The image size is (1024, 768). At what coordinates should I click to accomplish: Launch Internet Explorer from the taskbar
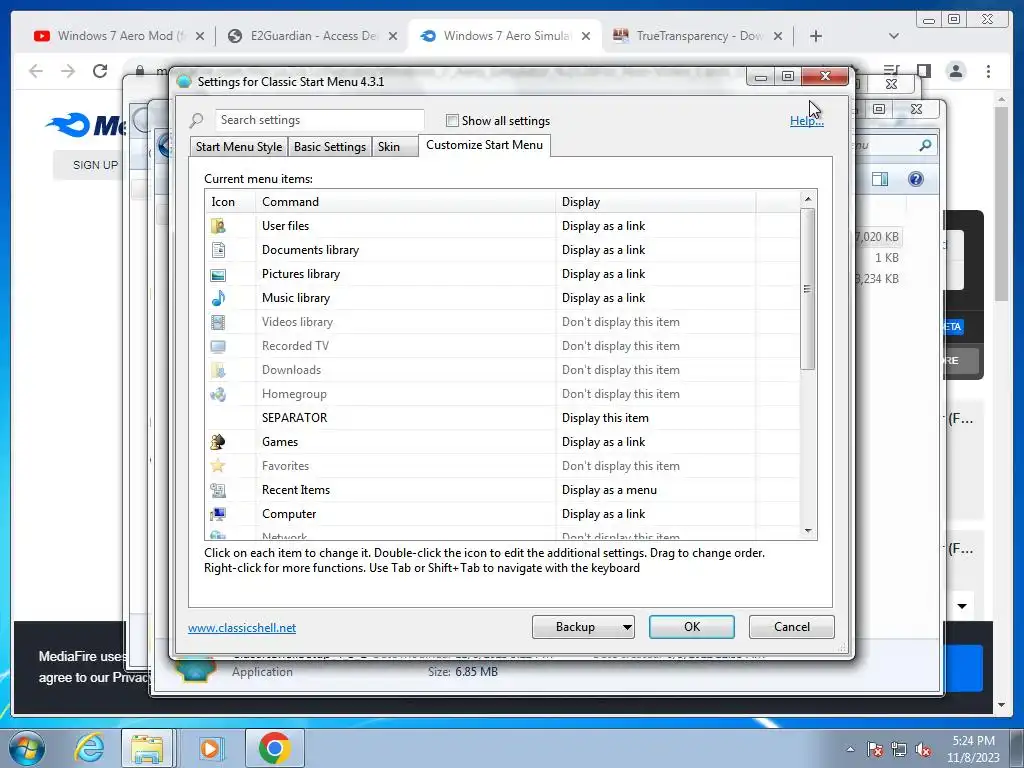89,748
